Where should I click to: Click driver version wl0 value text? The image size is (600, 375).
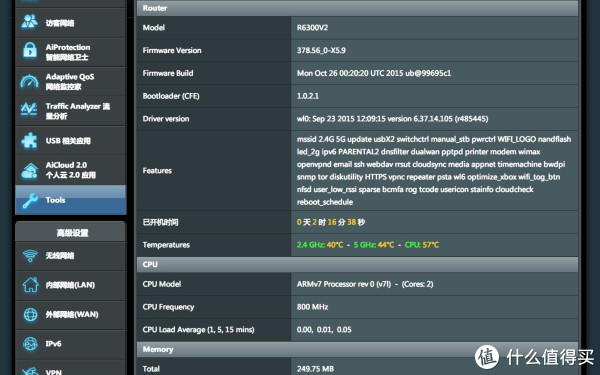392,119
